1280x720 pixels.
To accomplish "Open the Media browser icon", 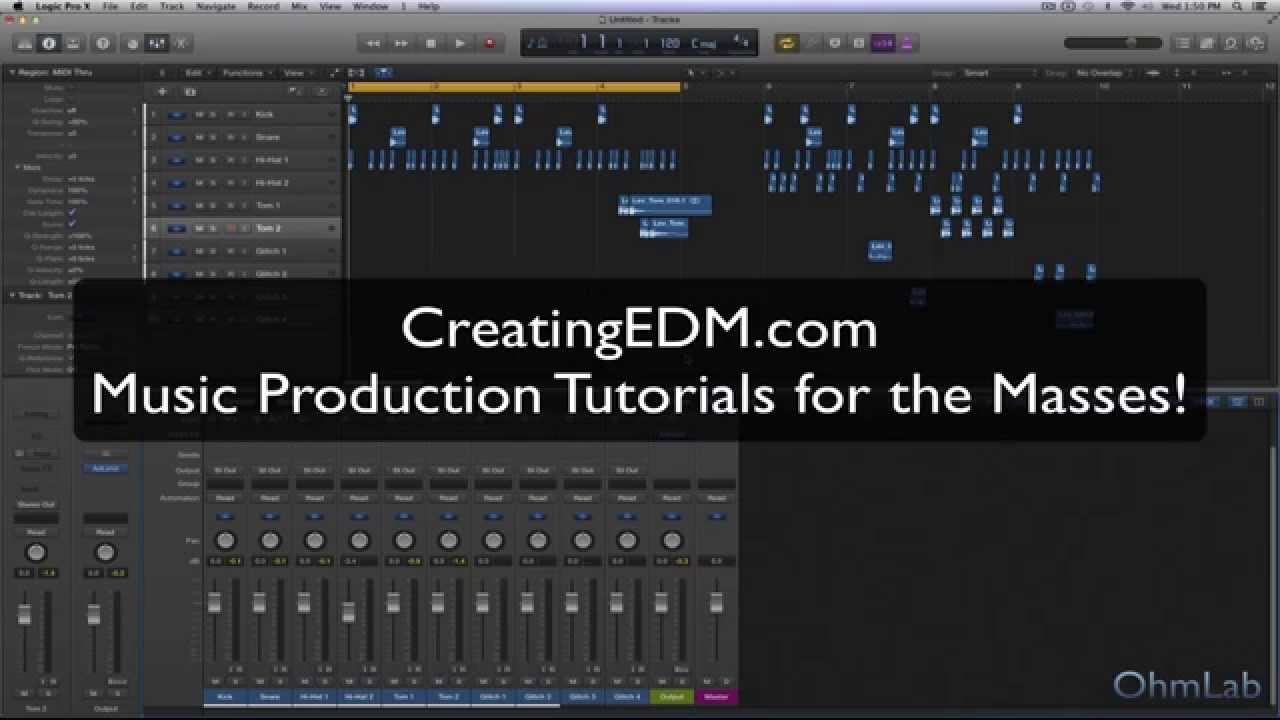I will pyautogui.click(x=1255, y=43).
